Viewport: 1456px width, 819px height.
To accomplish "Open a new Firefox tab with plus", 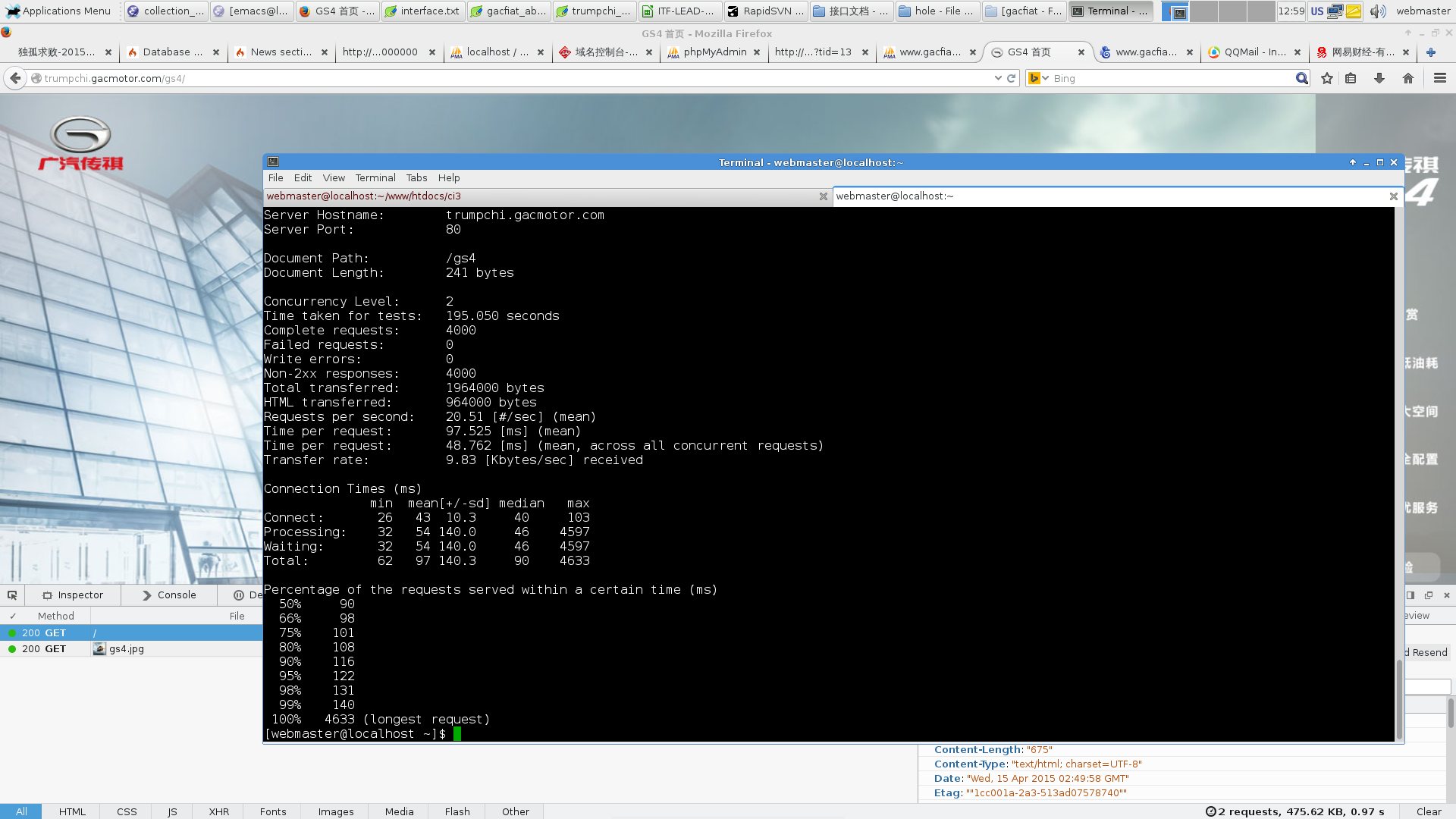I will (1431, 52).
